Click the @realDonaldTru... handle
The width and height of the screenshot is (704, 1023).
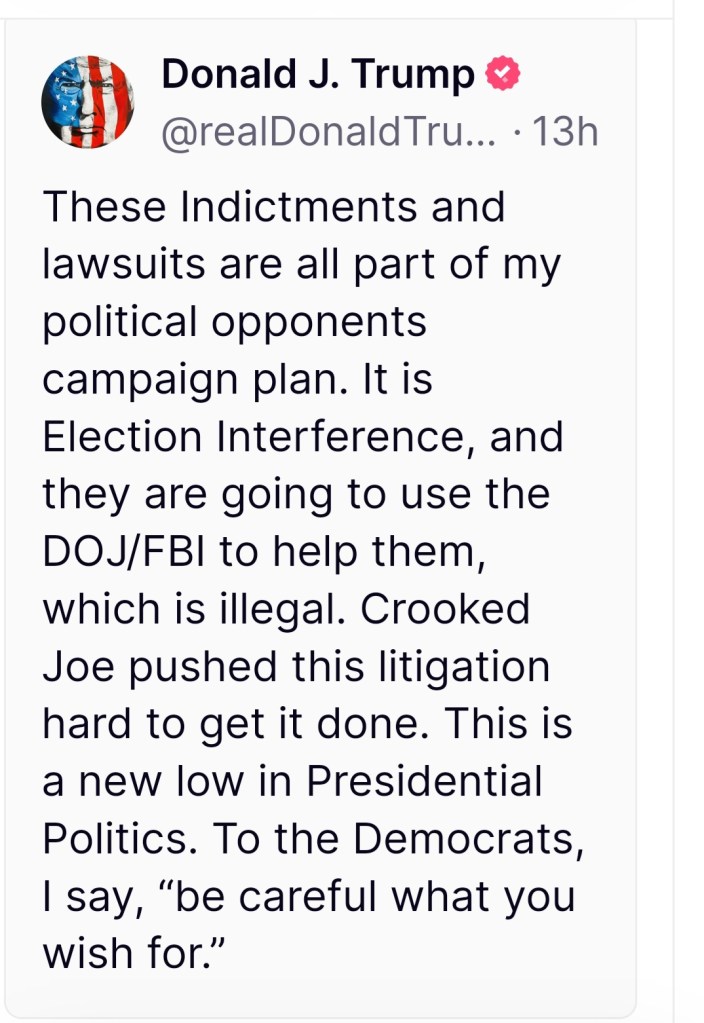click(329, 131)
